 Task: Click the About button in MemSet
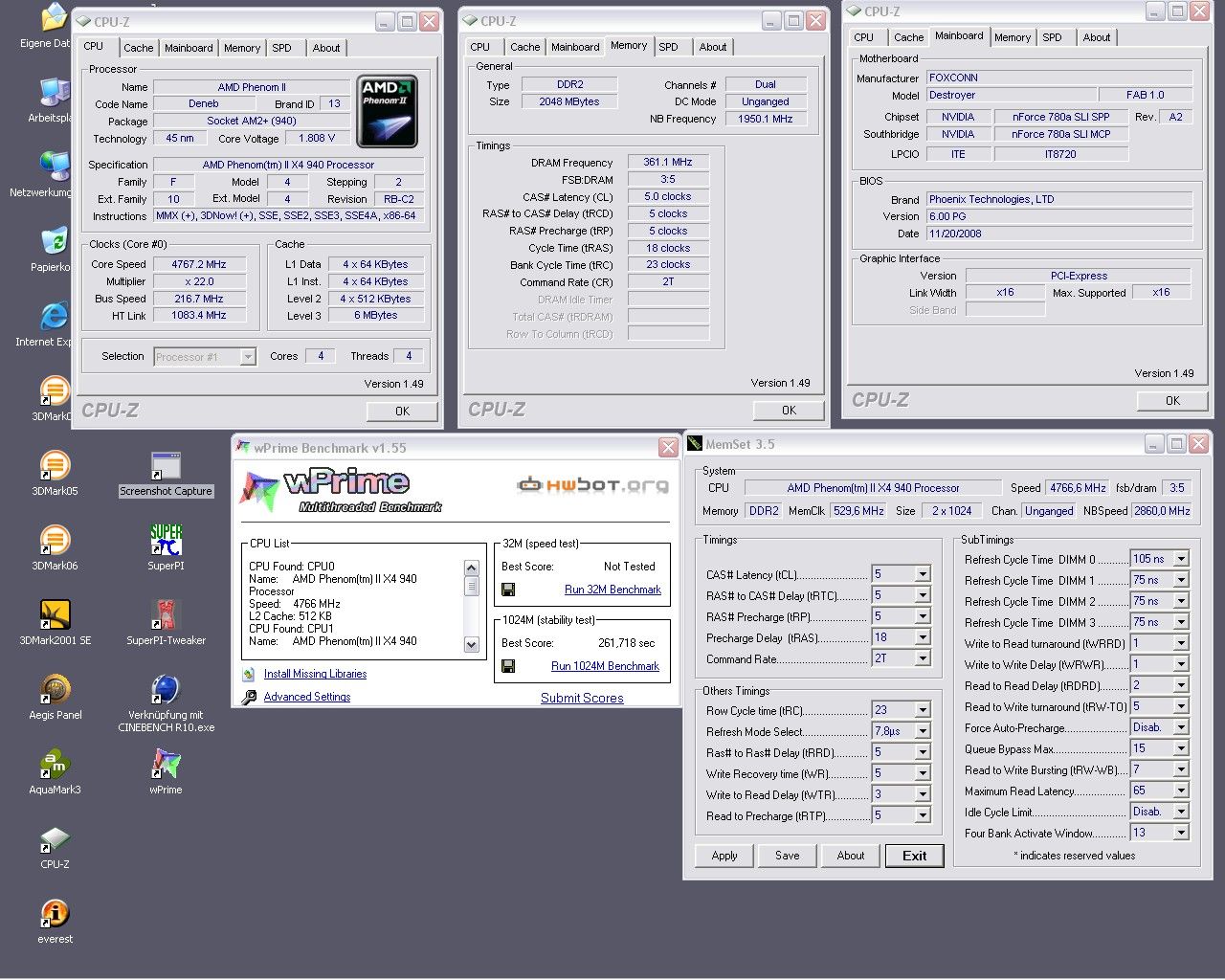point(851,856)
